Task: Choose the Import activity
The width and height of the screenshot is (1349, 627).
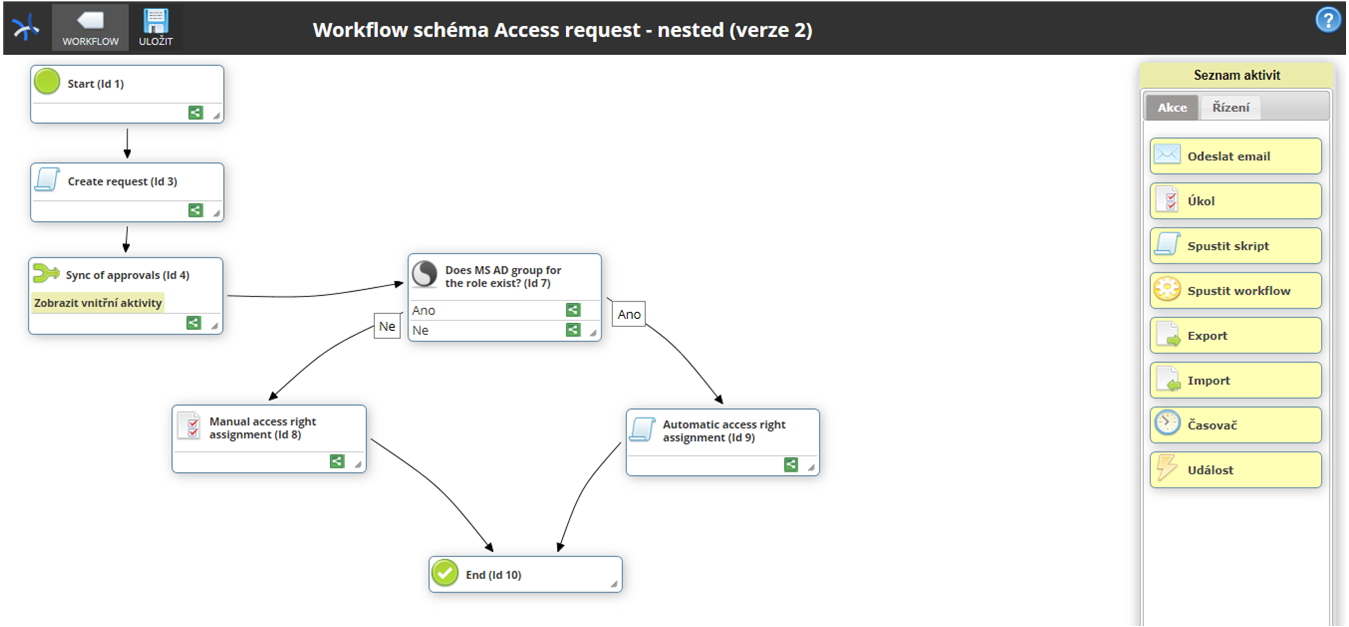Action: coord(1235,380)
